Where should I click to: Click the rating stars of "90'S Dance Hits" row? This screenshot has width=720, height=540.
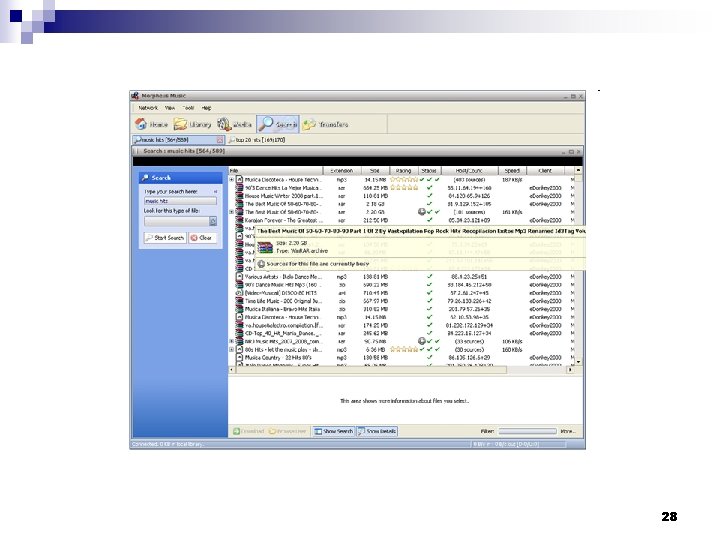click(x=404, y=187)
